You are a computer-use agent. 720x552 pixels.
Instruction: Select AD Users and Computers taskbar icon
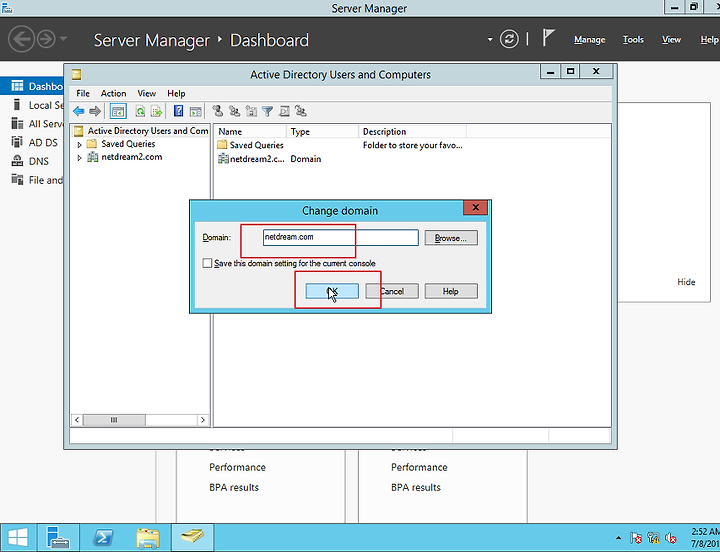(x=192, y=537)
